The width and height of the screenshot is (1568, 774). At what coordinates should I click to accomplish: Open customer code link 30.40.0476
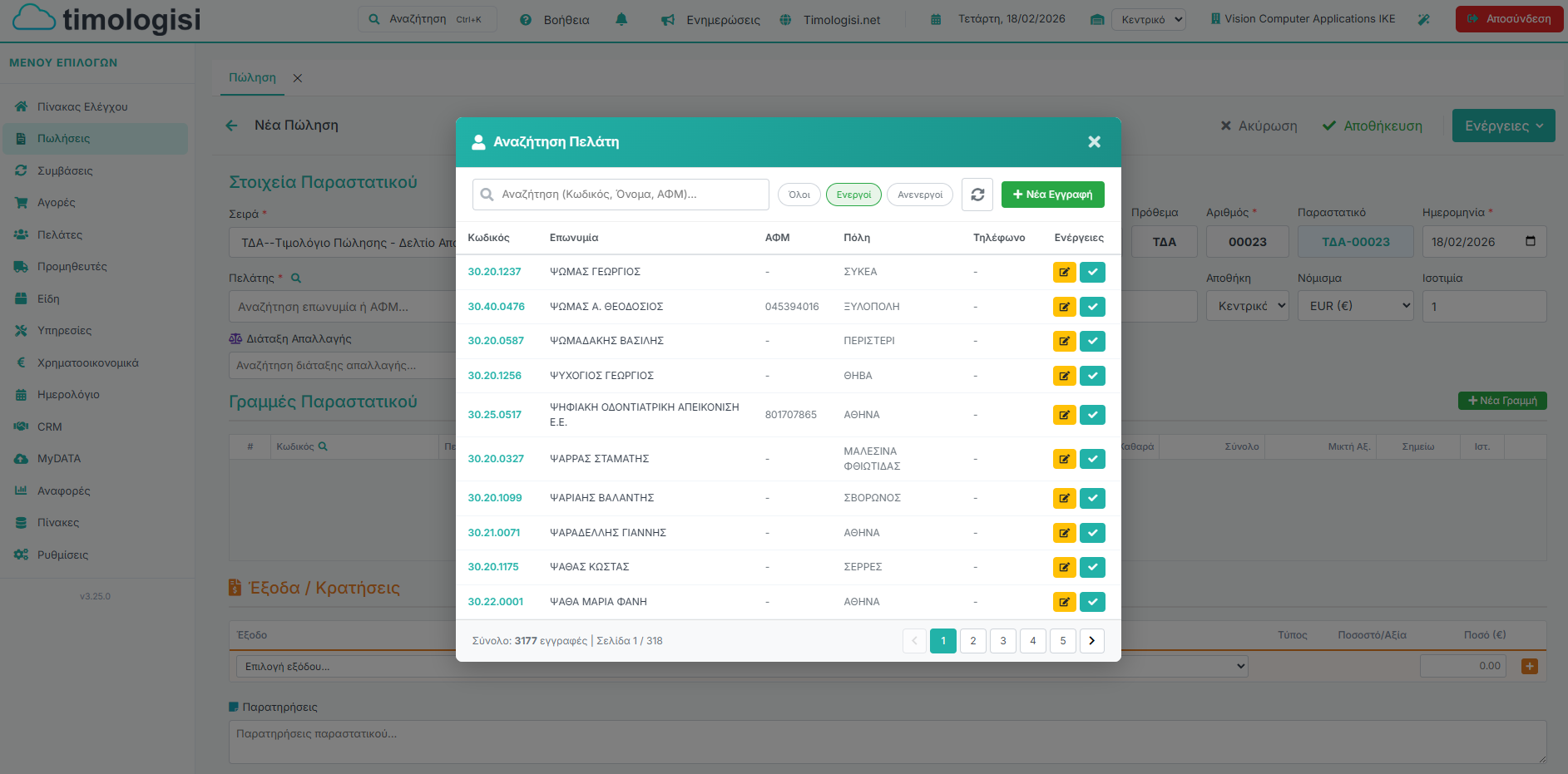tap(496, 307)
